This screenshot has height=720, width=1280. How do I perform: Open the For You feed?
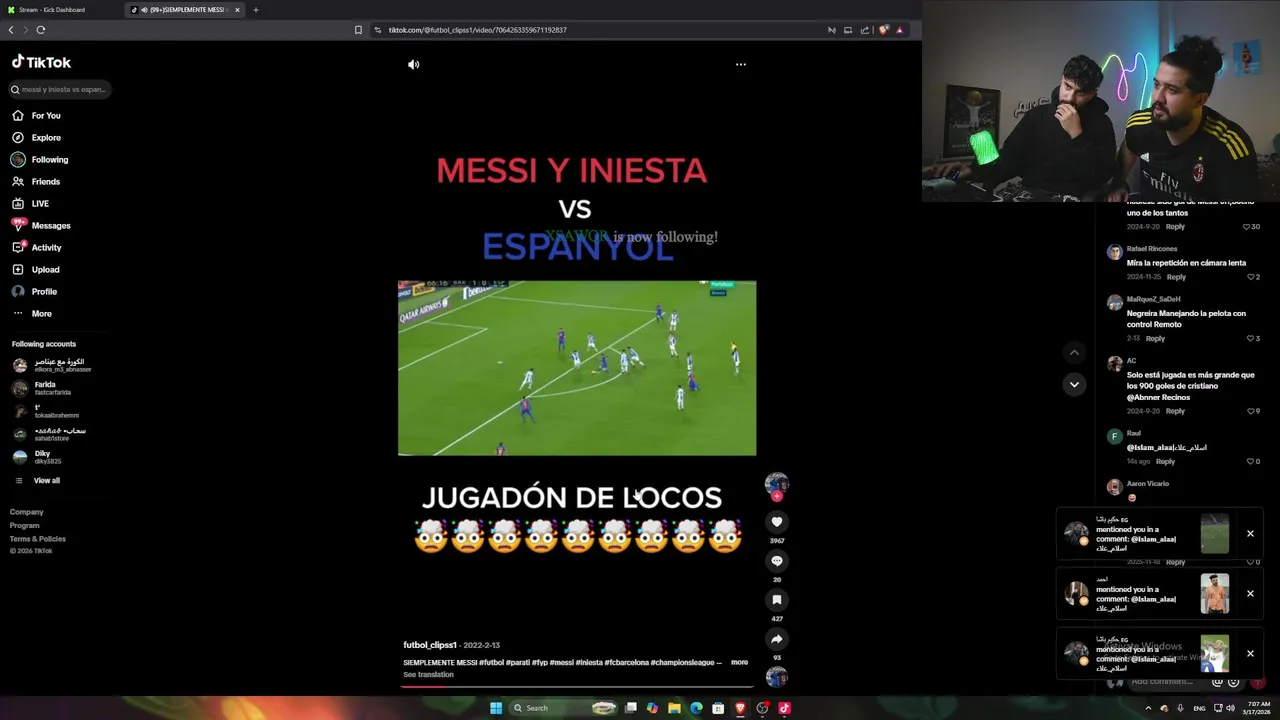point(37,116)
